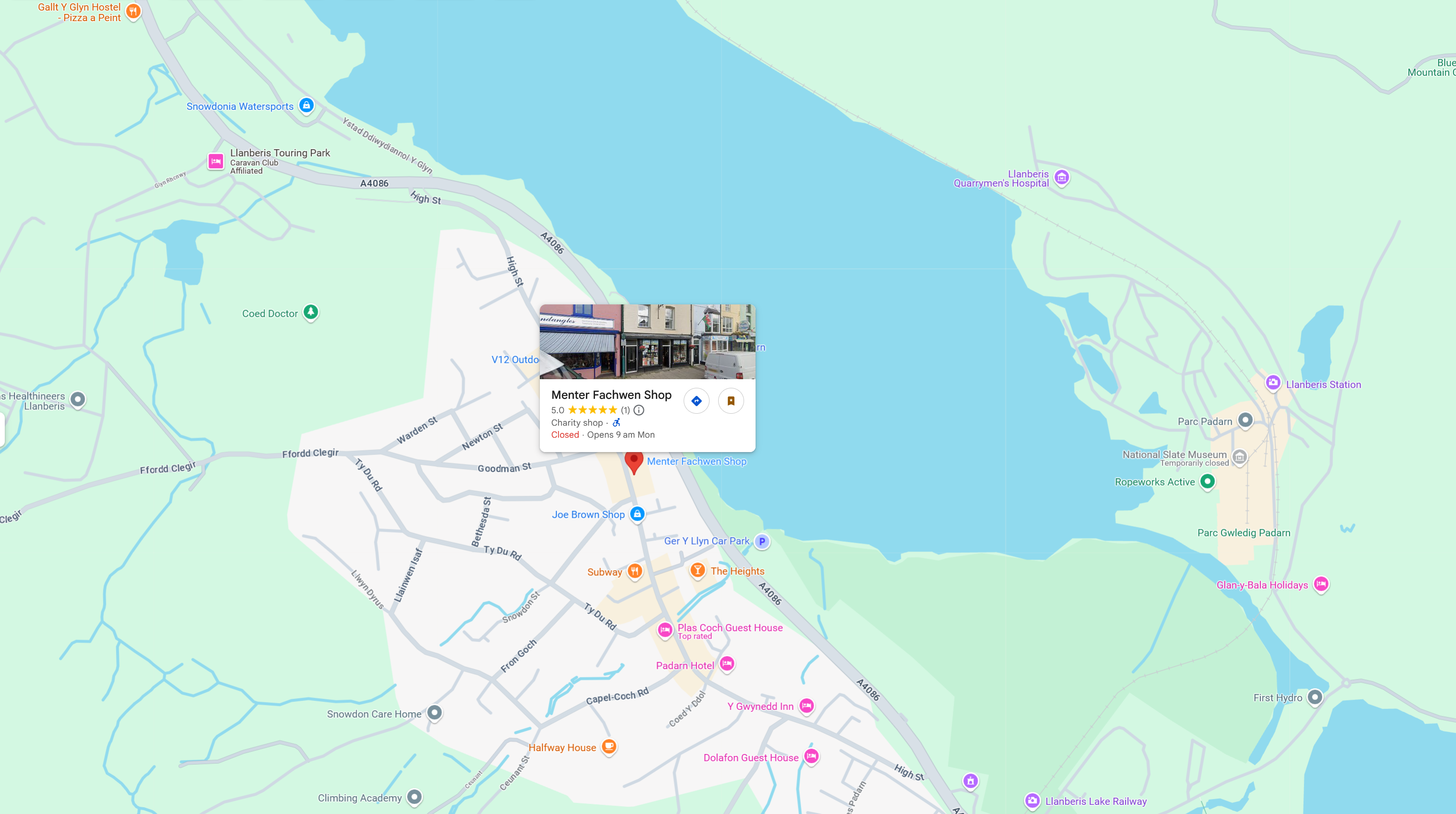Click the Padarn Hotel lodging pin
Image resolution: width=1456 pixels, height=814 pixels.
click(x=727, y=663)
